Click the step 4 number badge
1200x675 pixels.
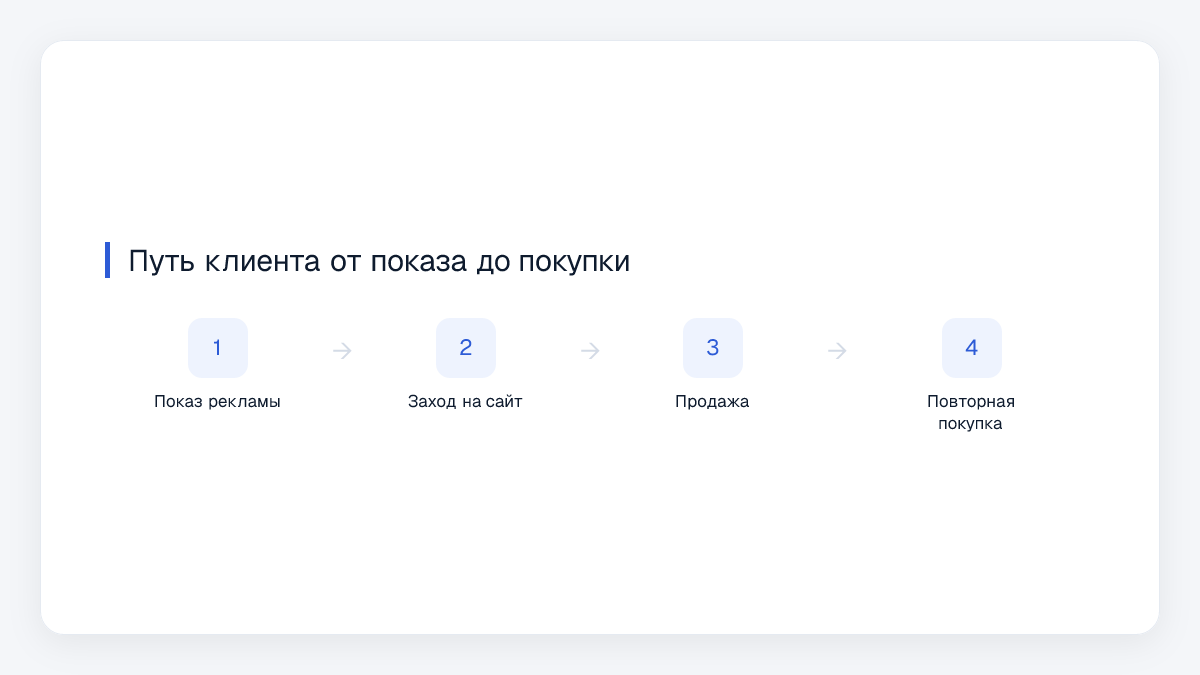pos(971,348)
